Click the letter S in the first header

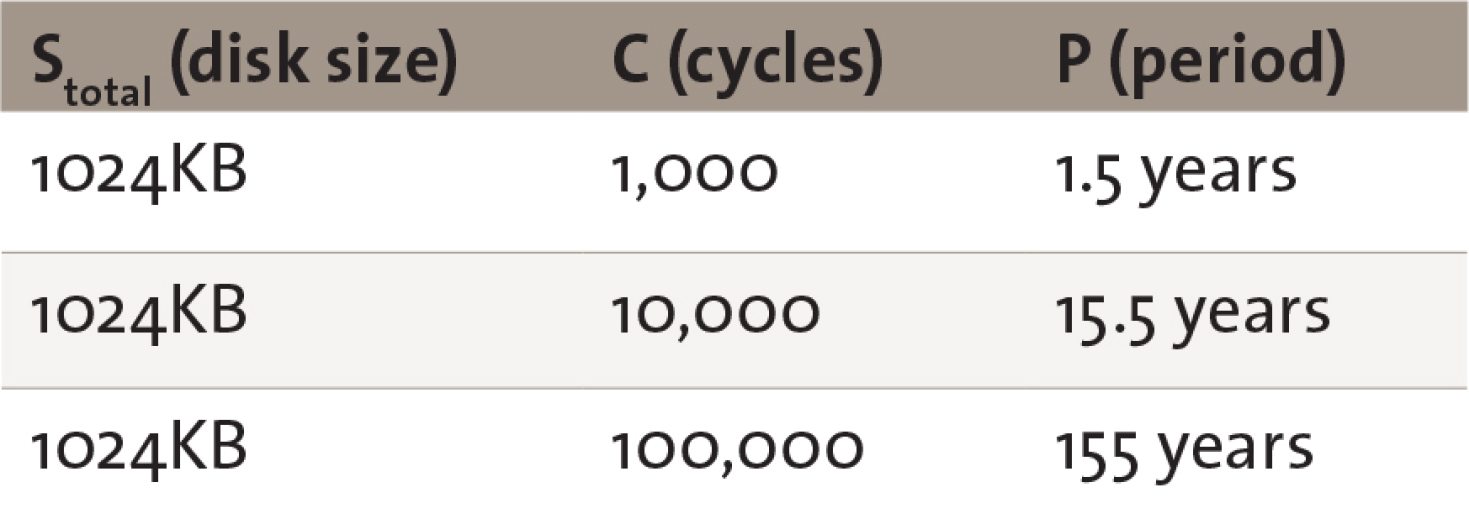point(50,62)
